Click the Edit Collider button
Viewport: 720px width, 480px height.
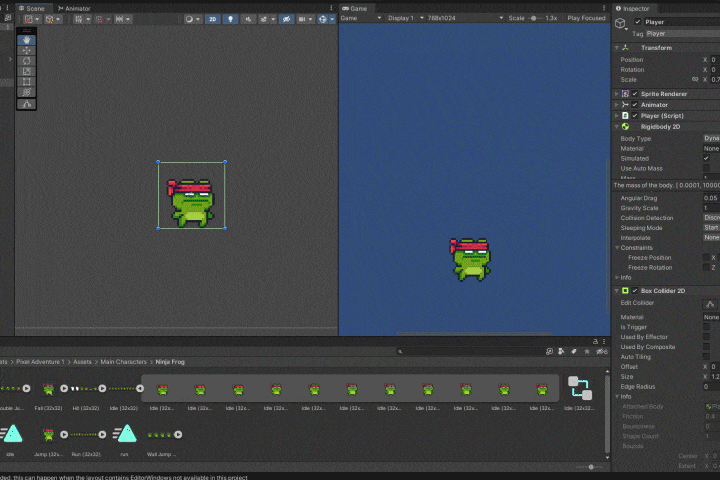pyautogui.click(x=710, y=304)
